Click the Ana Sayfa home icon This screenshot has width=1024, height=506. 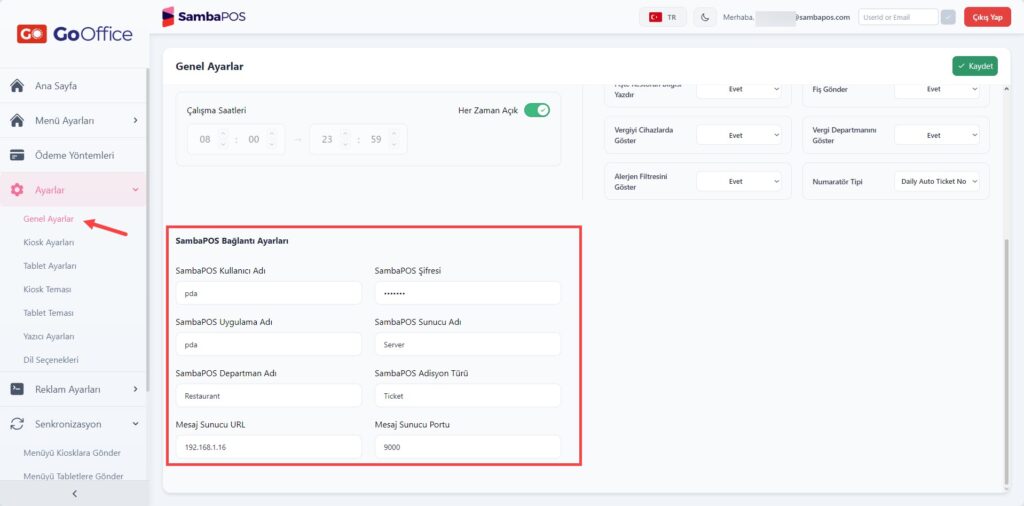point(18,86)
